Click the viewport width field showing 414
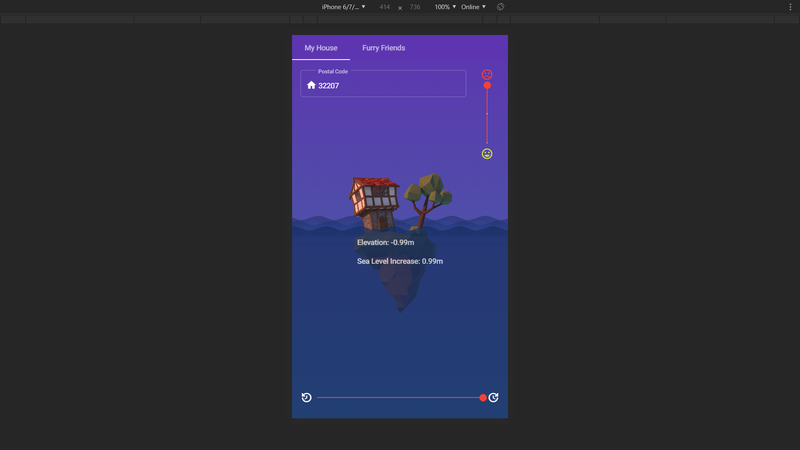The width and height of the screenshot is (800, 450). [385, 7]
